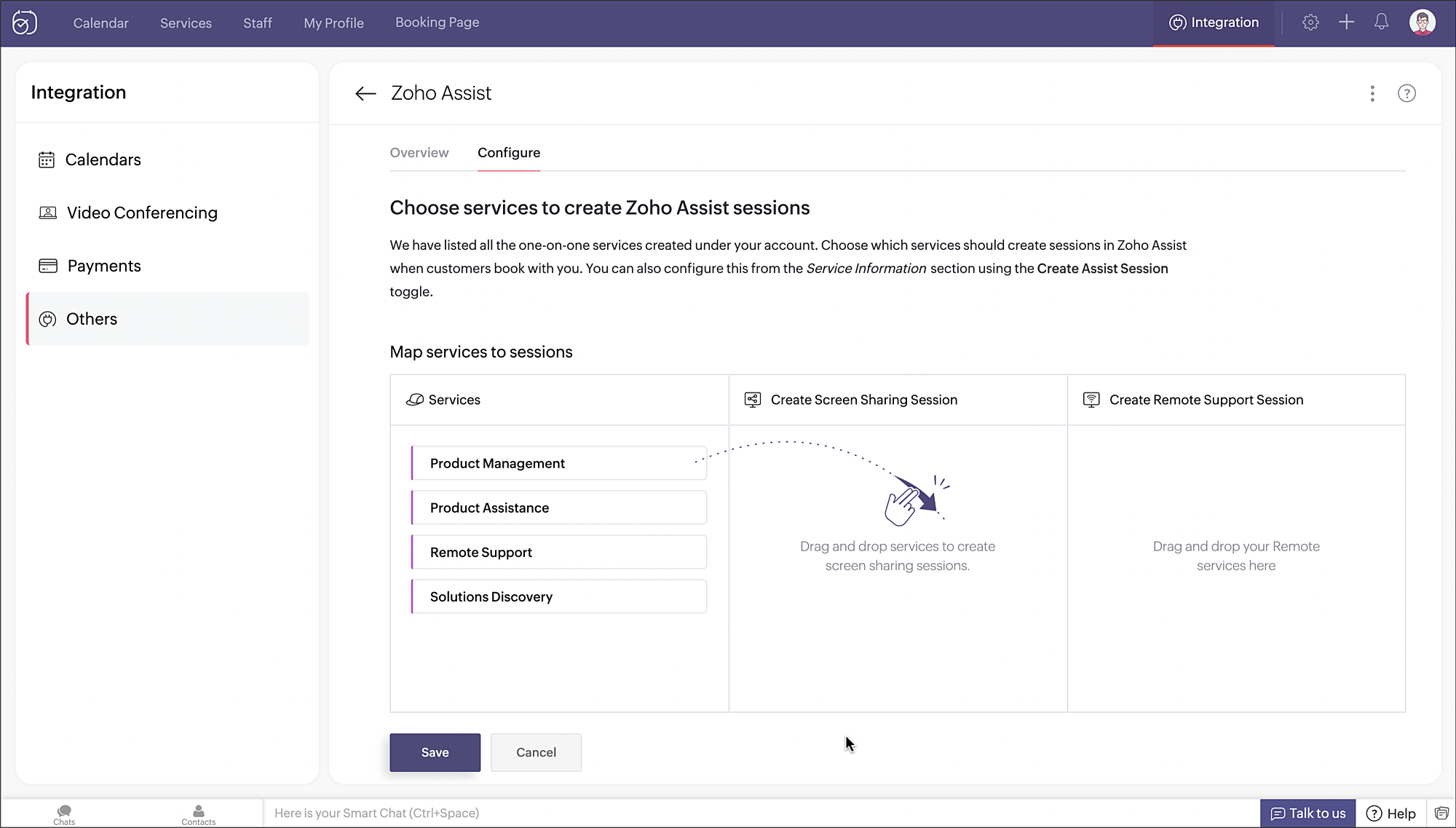1456x828 pixels.
Task: Select the Remote Support service card
Action: click(558, 552)
